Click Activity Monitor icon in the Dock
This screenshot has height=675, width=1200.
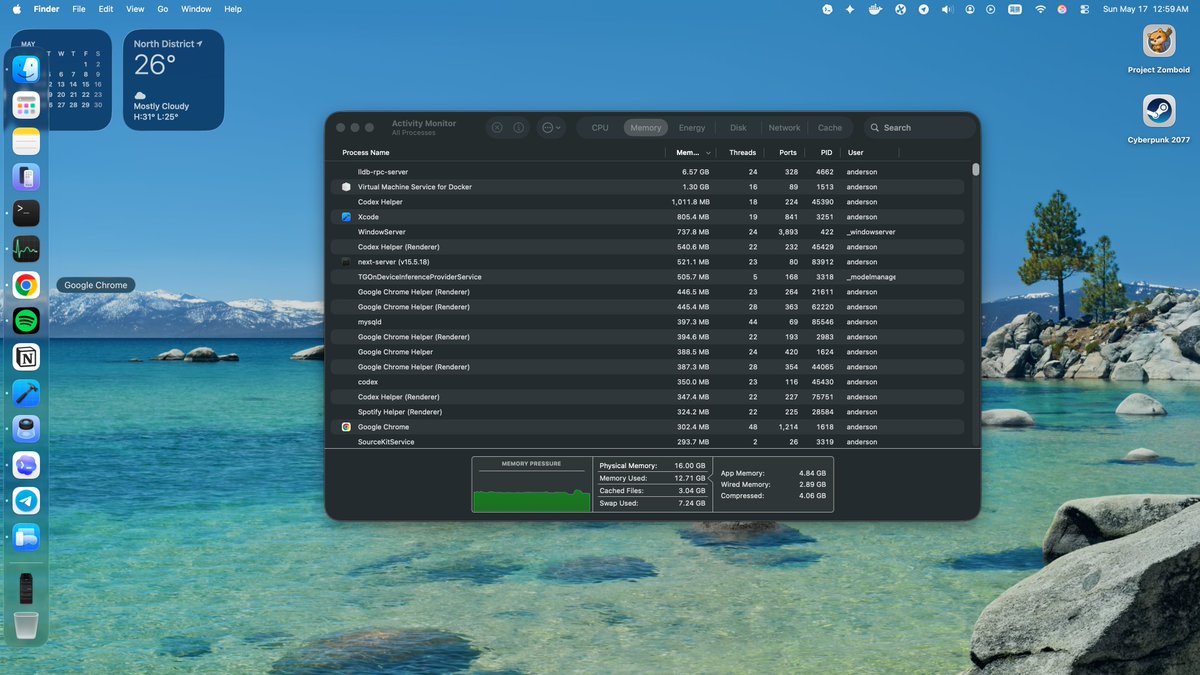tap(26, 249)
